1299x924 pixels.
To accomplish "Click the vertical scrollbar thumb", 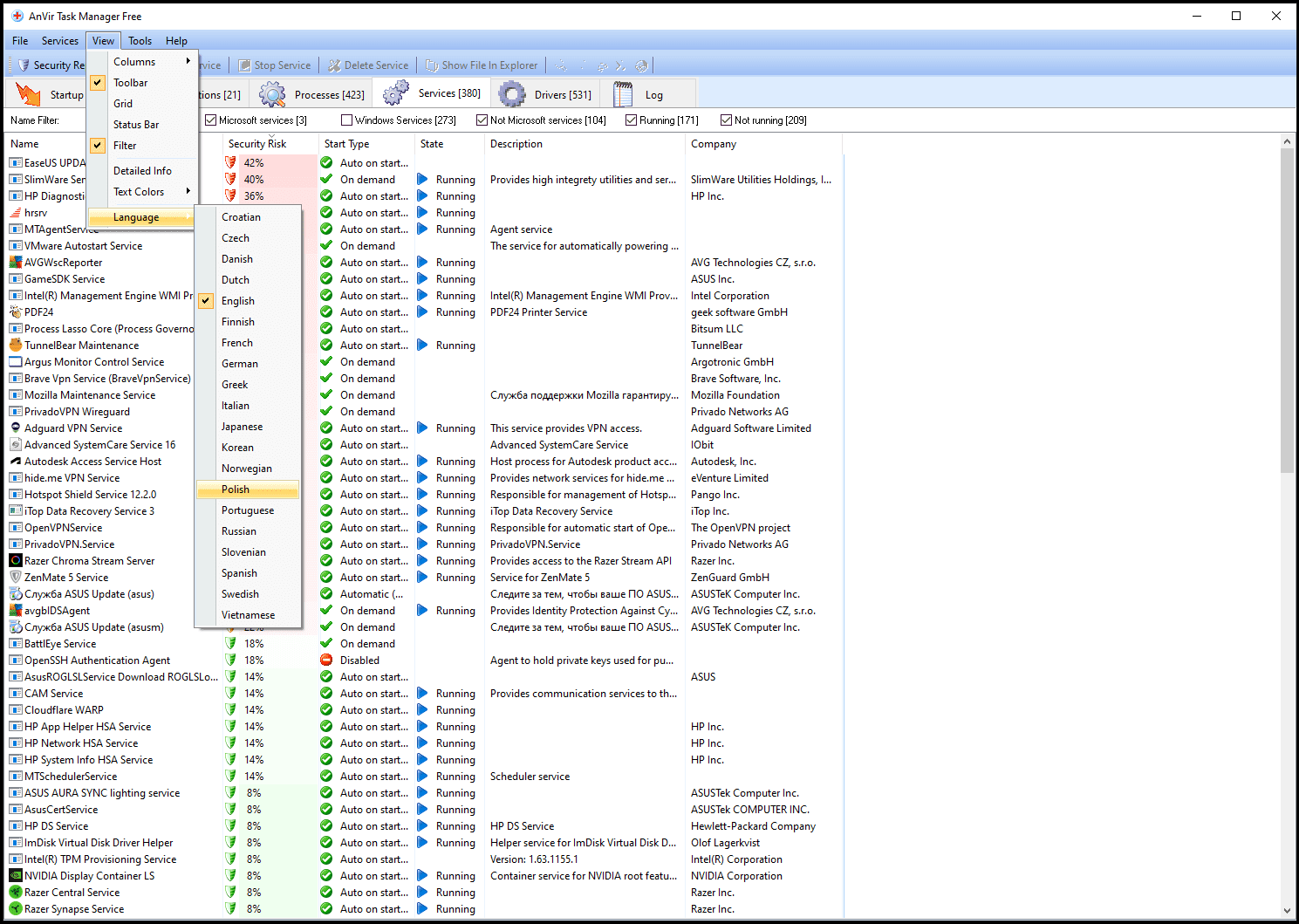I will tap(1287, 310).
